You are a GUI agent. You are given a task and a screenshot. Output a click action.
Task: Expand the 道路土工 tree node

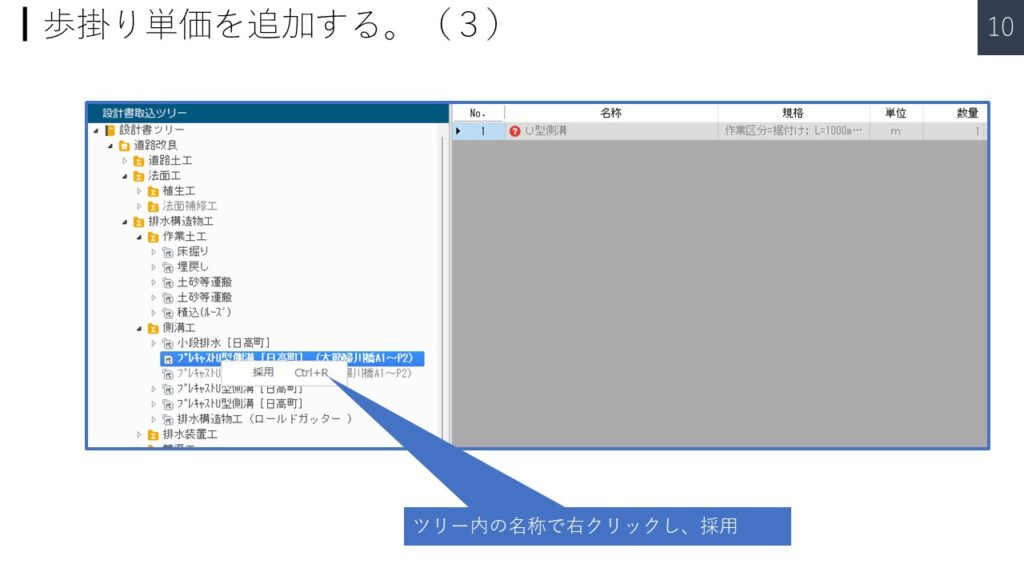coord(125,160)
